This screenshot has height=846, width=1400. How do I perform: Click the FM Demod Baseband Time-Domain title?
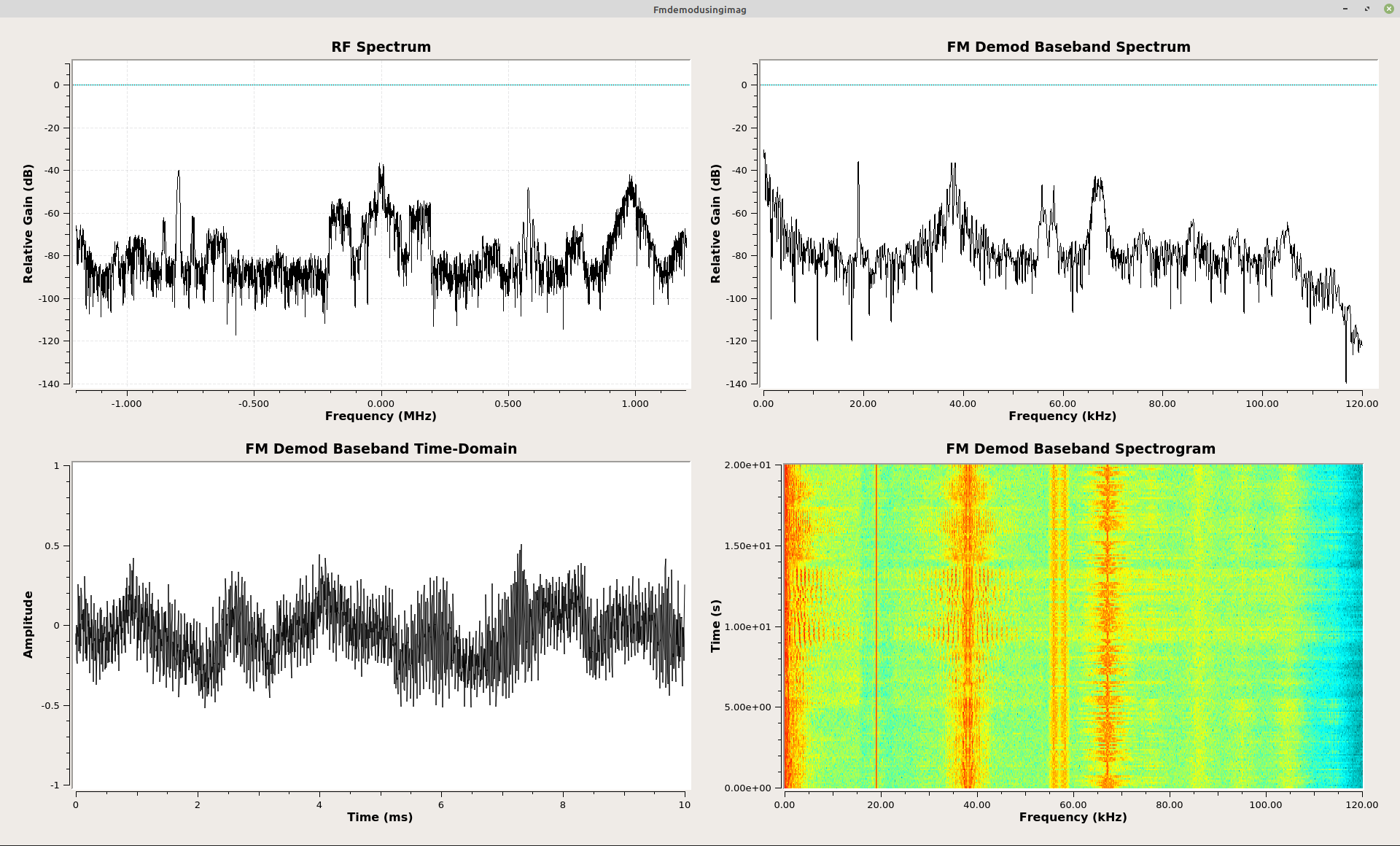tap(381, 449)
